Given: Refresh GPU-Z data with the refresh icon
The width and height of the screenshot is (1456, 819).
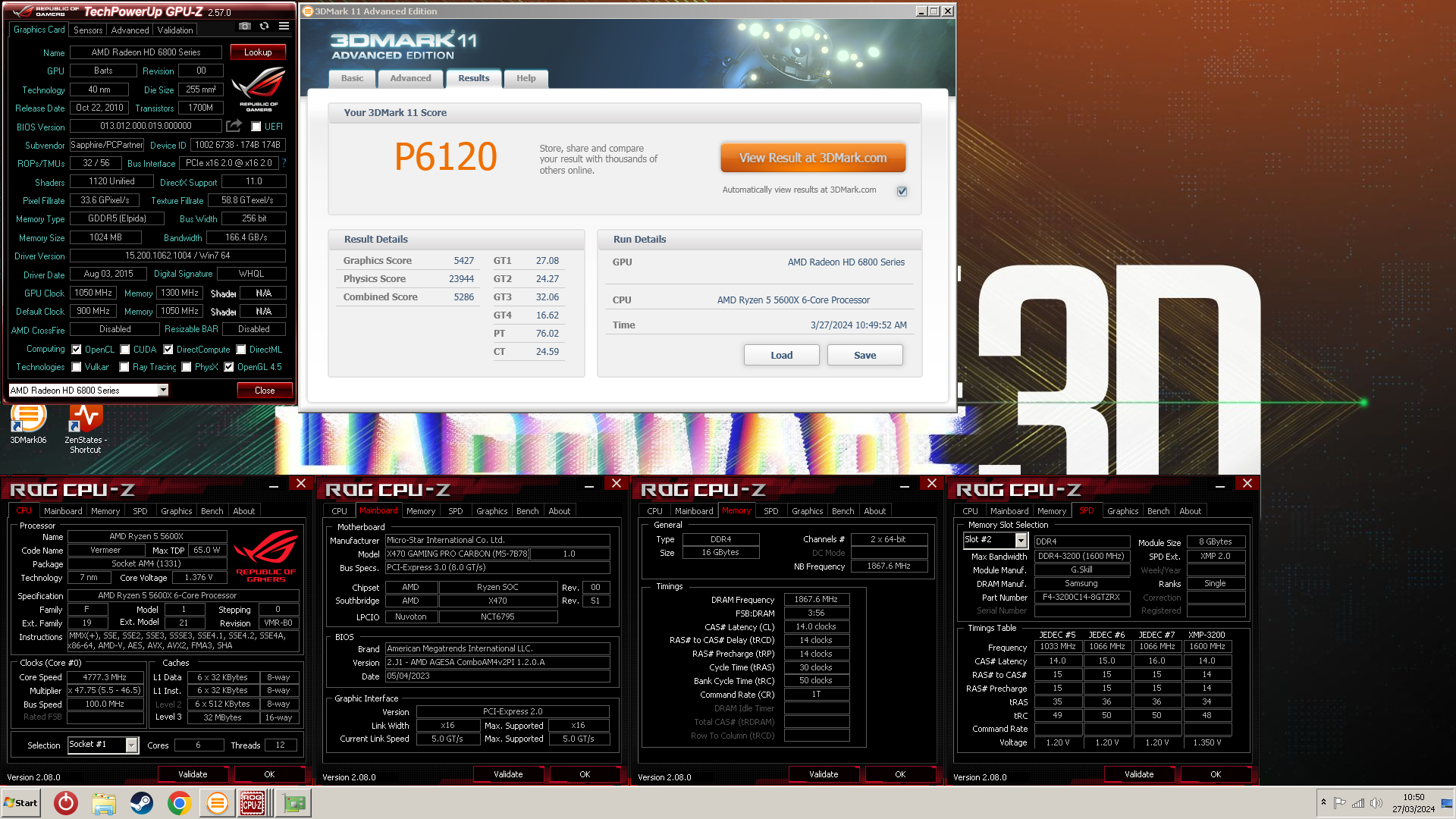Looking at the screenshot, I should [x=264, y=26].
